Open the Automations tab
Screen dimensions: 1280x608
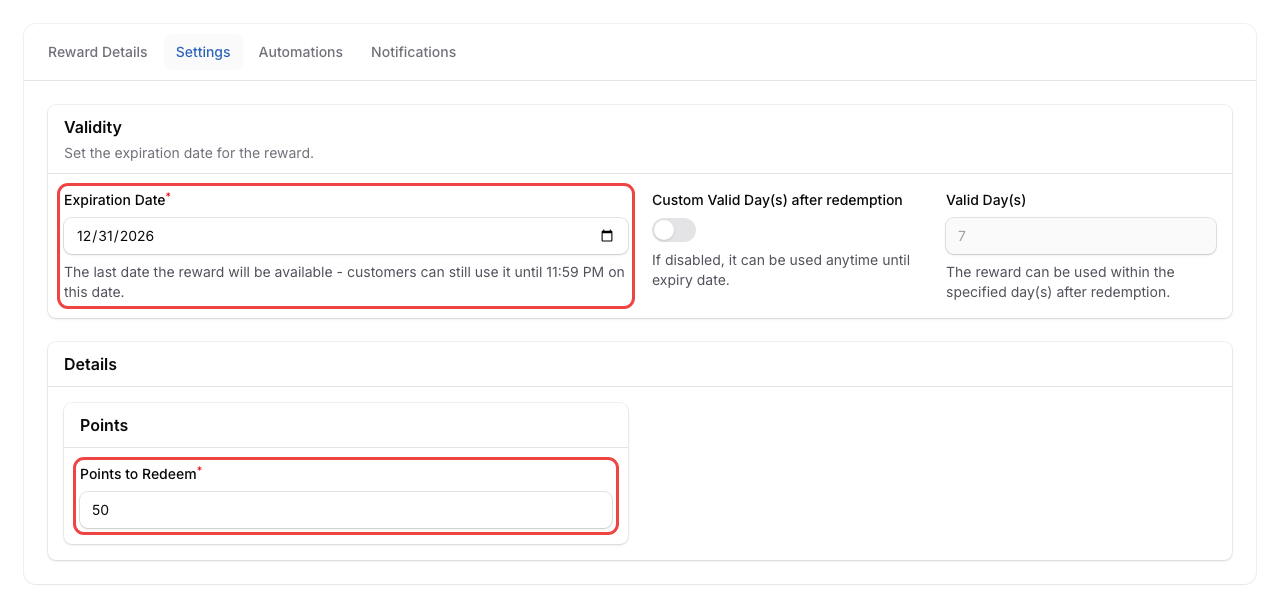point(300,52)
